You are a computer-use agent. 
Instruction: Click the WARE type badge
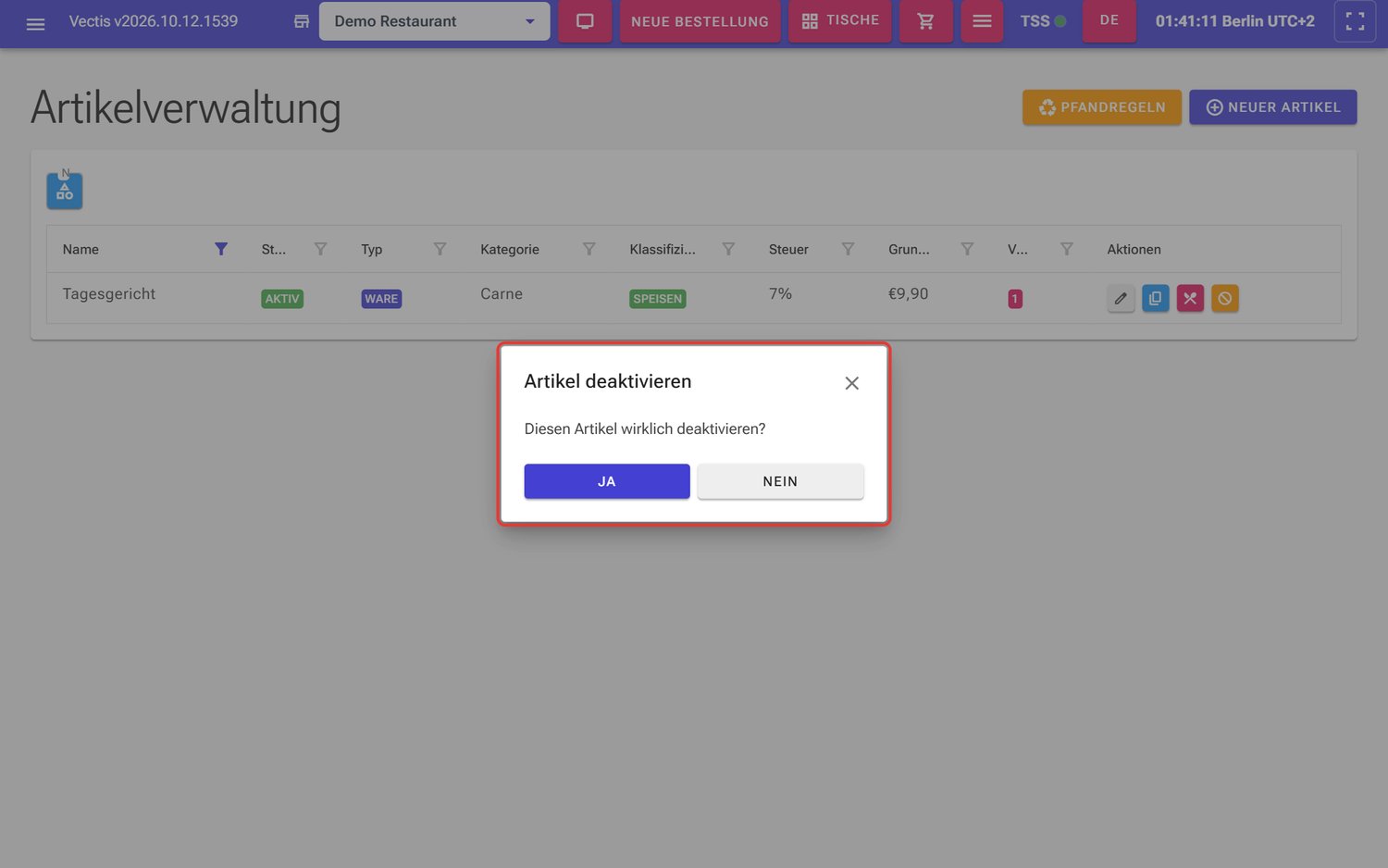click(x=381, y=299)
